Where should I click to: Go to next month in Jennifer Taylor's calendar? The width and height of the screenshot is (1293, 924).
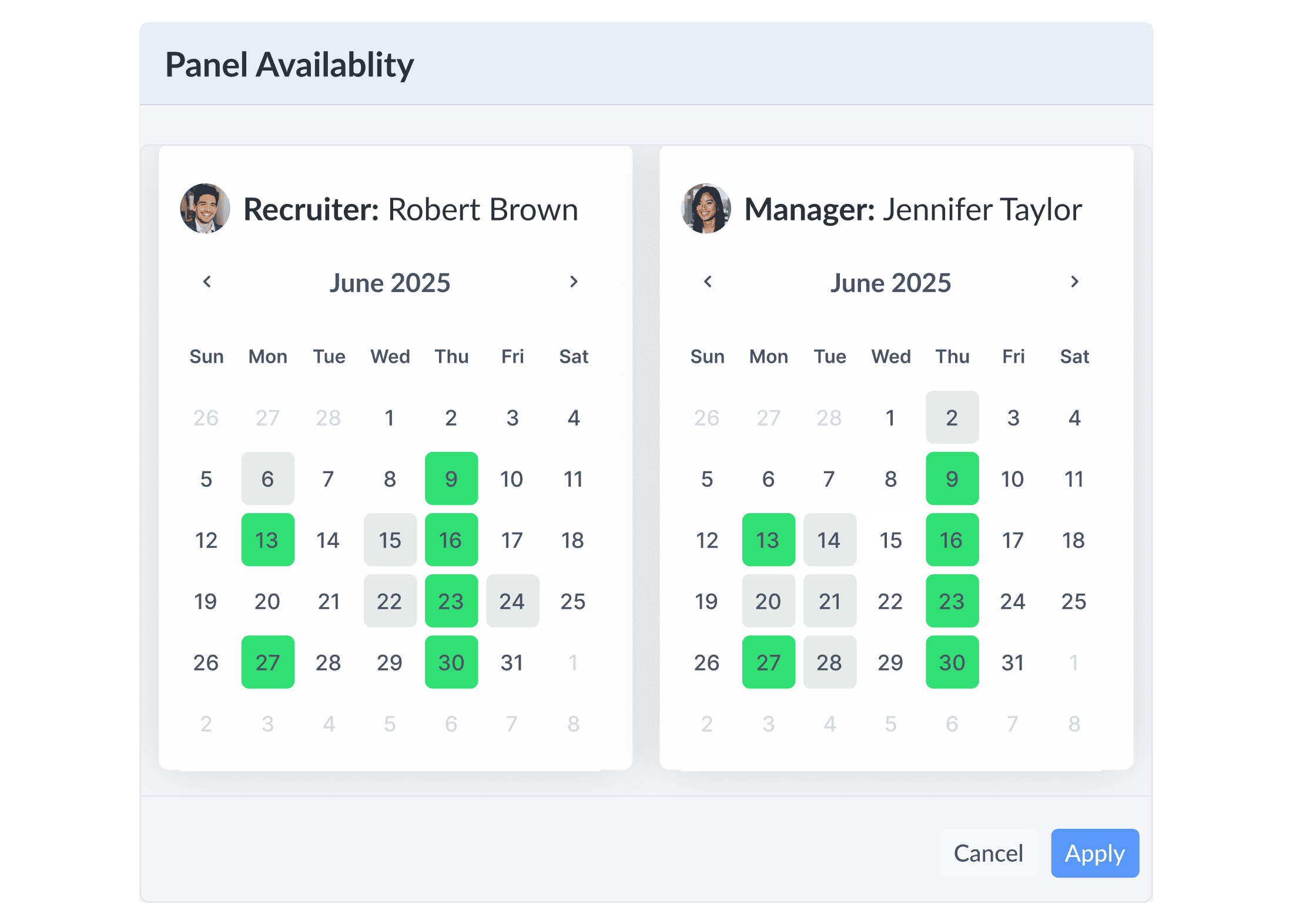click(1074, 282)
